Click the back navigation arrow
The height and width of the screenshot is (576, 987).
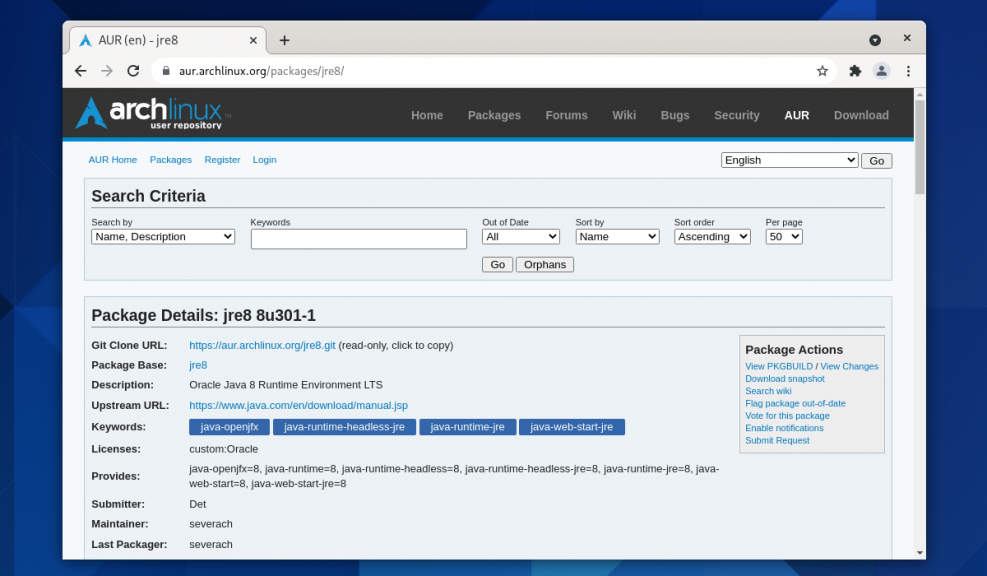[x=80, y=71]
